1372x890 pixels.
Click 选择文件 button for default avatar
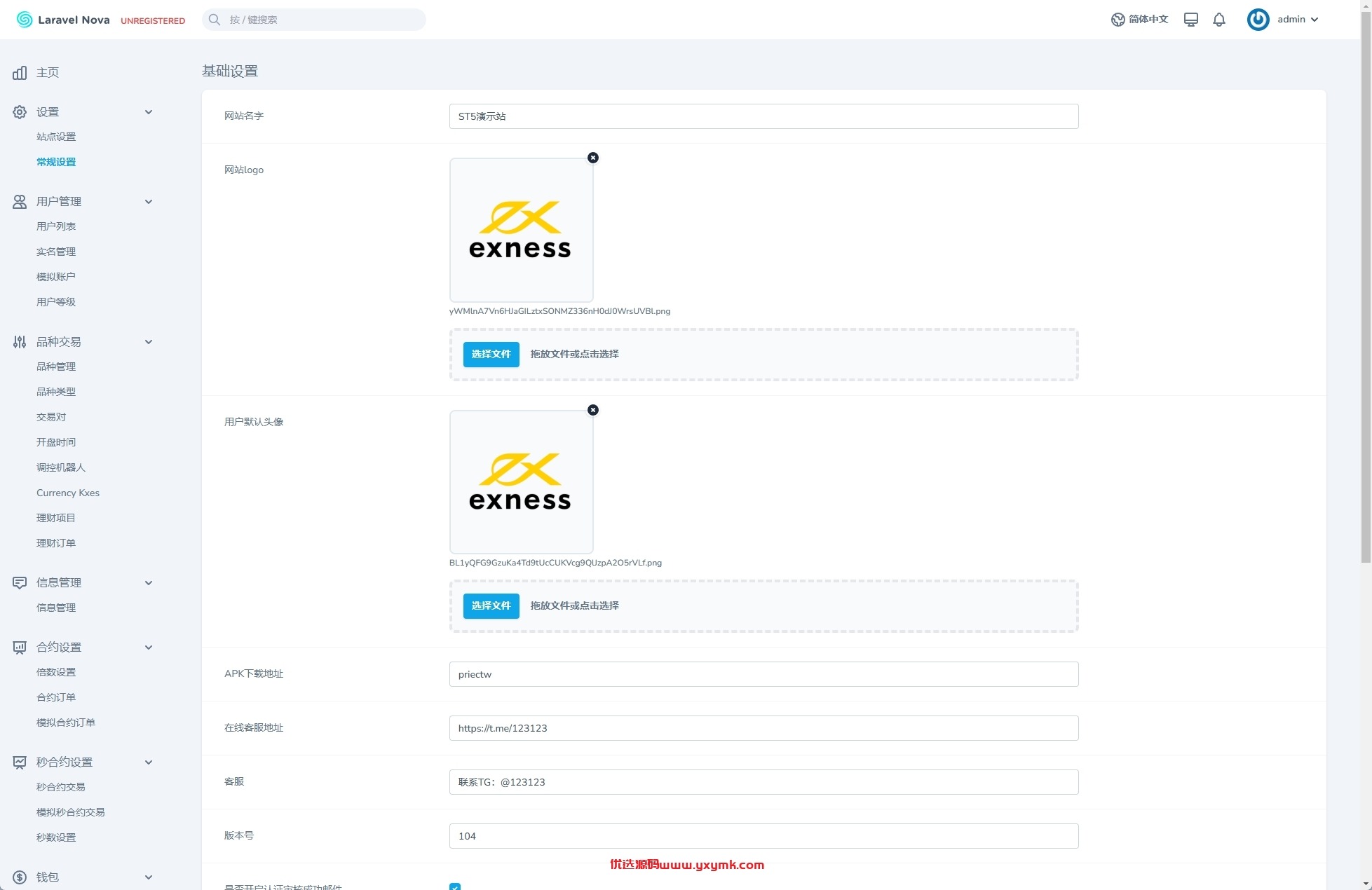pyautogui.click(x=491, y=606)
